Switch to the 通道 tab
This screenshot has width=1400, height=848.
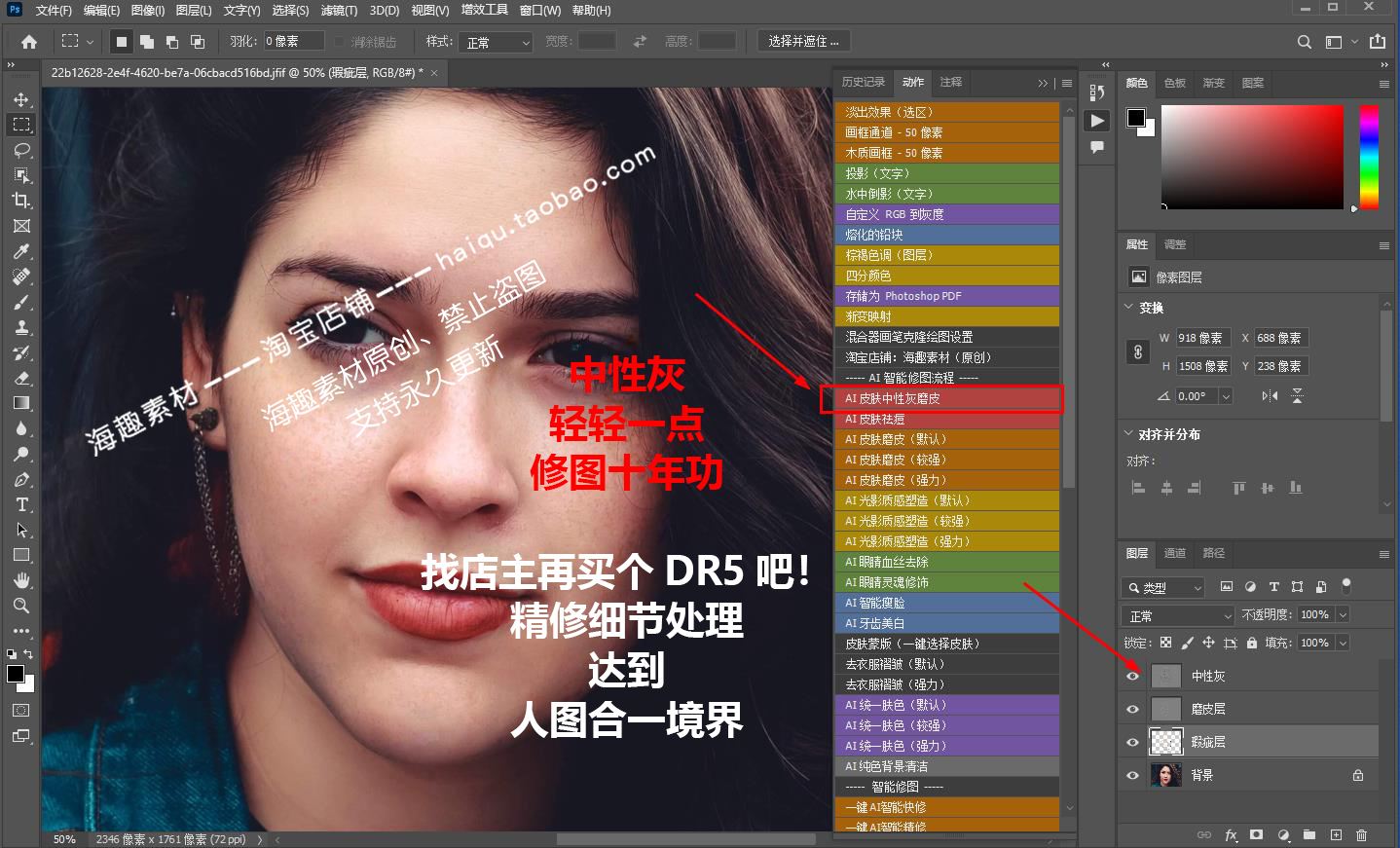coord(1175,553)
